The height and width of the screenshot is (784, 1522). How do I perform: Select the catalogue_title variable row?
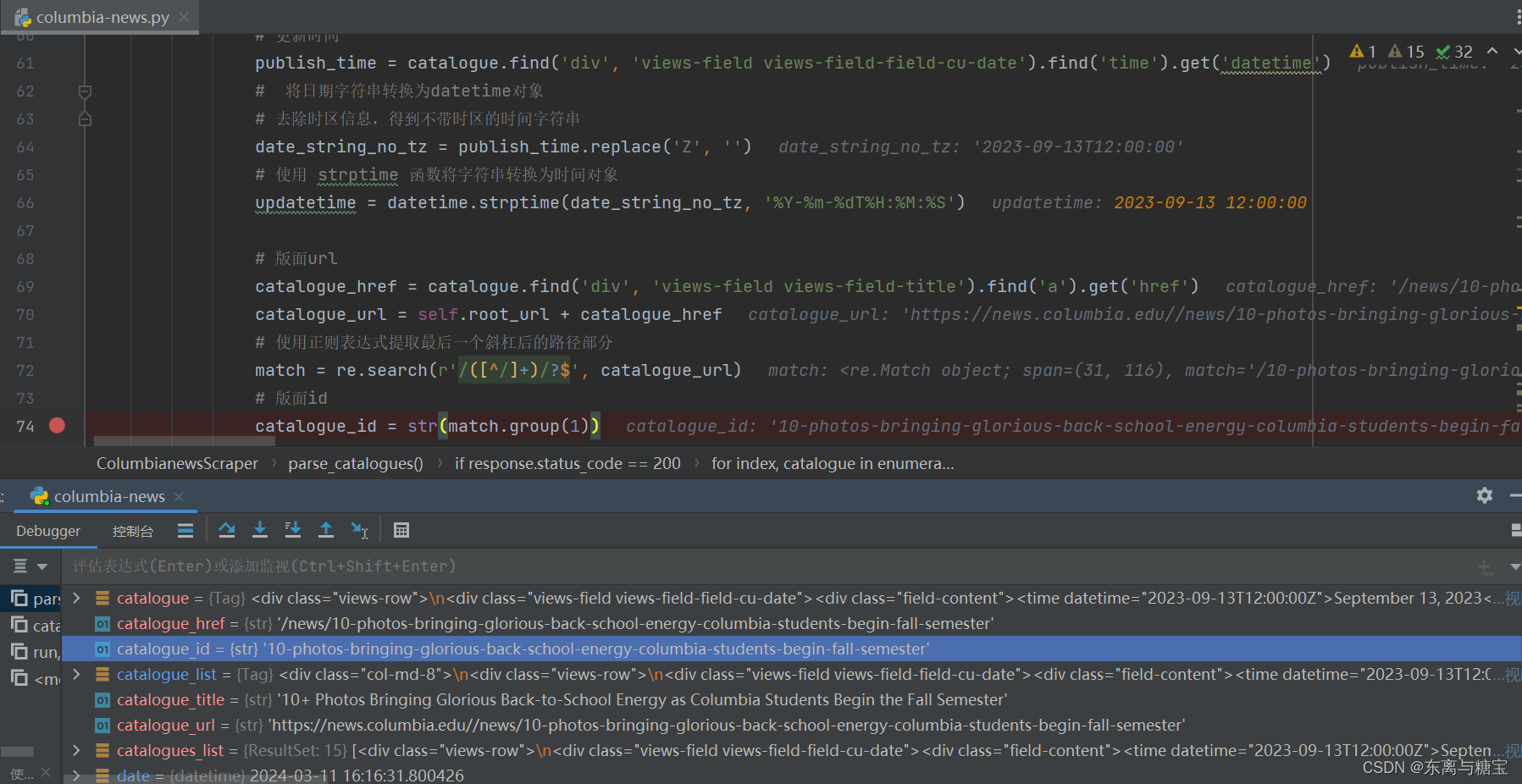[x=792, y=699]
